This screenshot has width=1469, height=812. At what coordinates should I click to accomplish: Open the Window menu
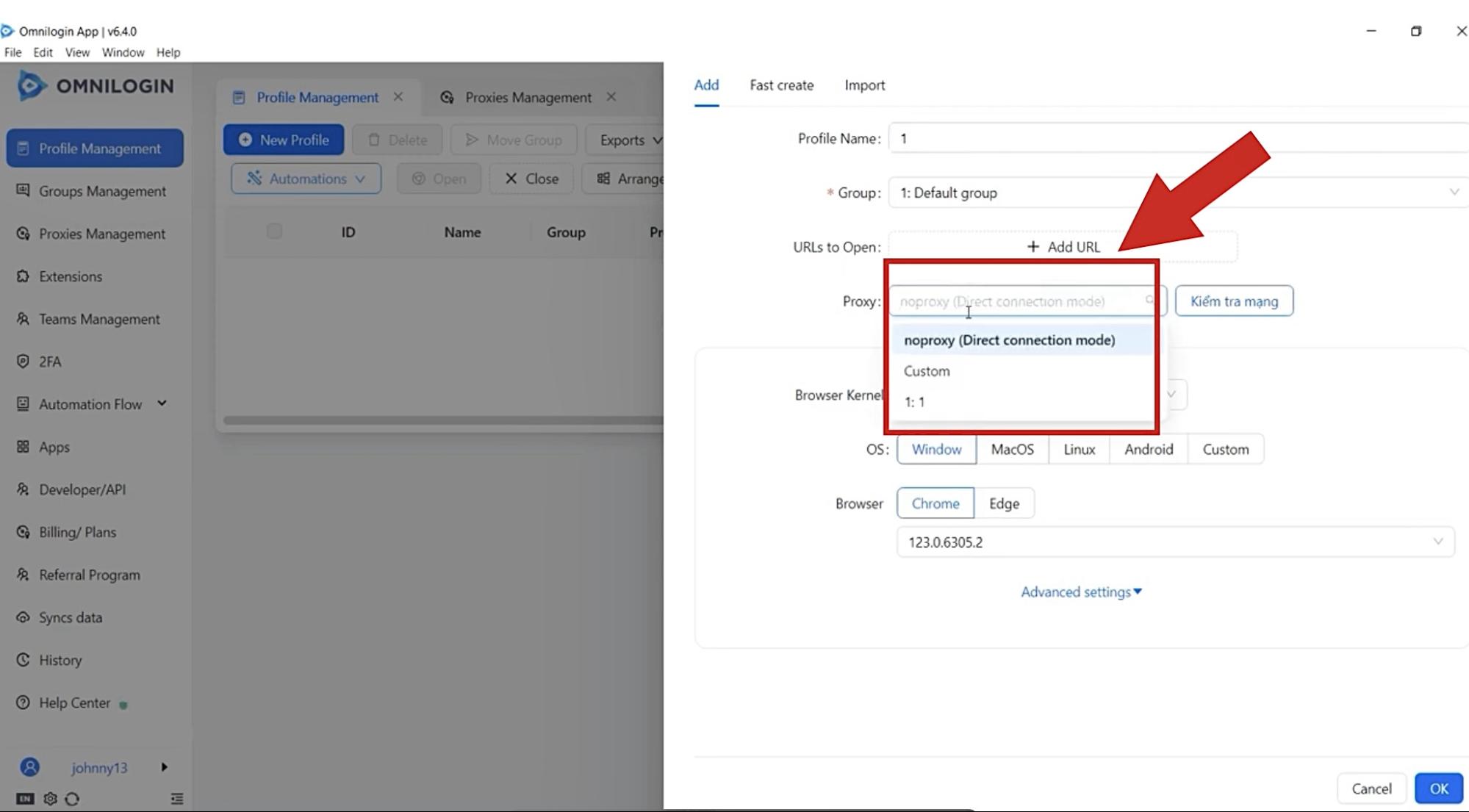(x=123, y=52)
